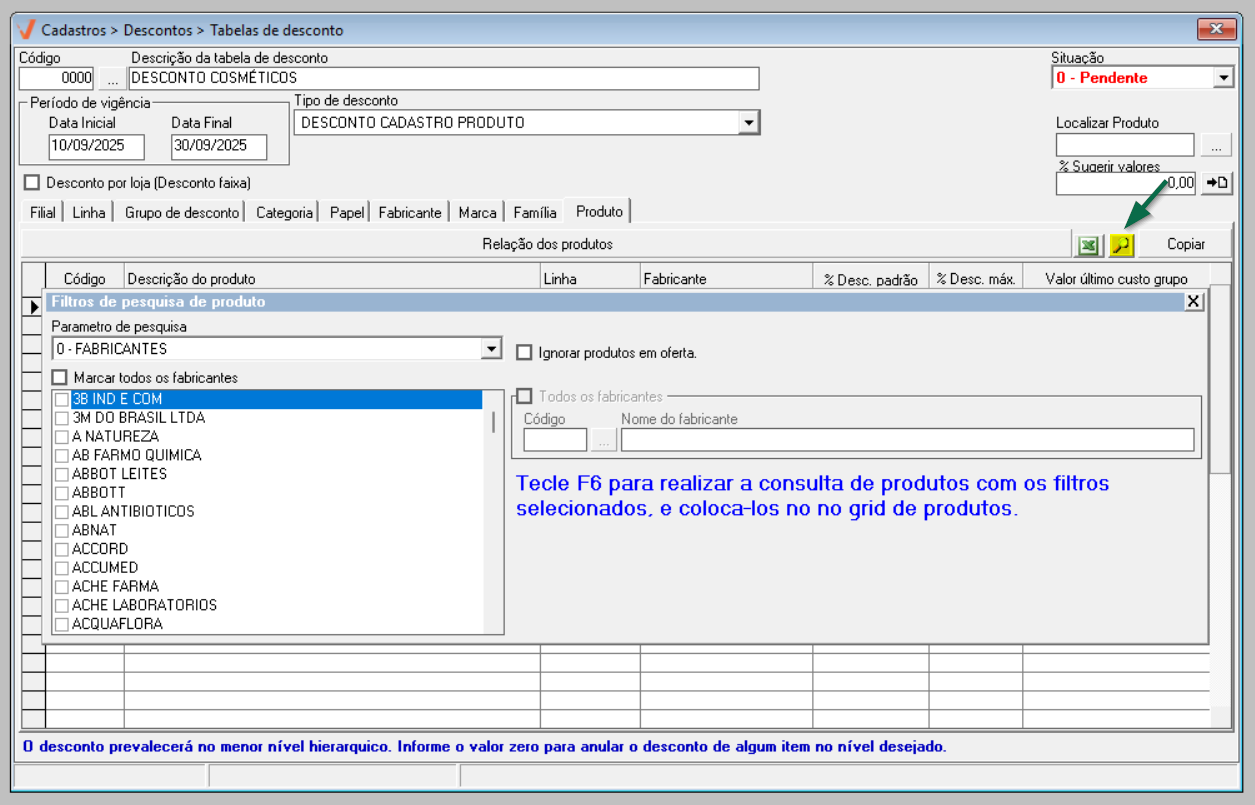Screen dimensions: 1255x805
Task: Expand the Tipo de desconto dropdown
Action: [748, 122]
